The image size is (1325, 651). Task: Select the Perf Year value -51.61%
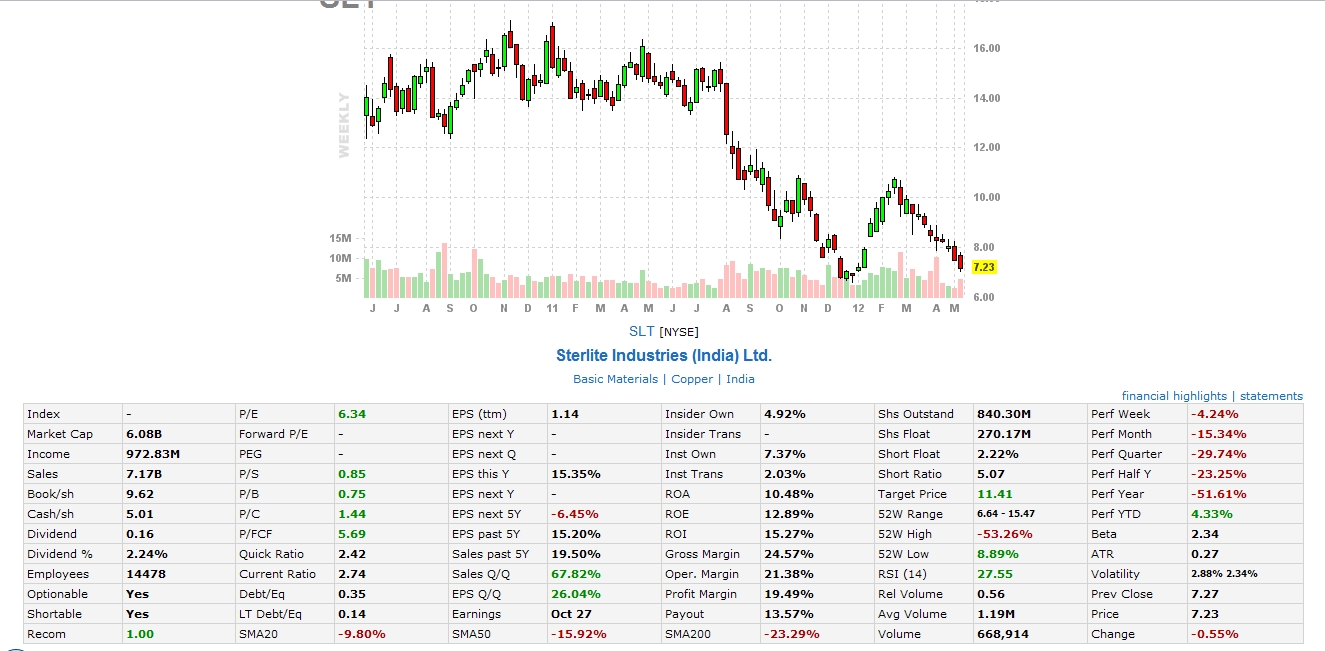click(1218, 494)
